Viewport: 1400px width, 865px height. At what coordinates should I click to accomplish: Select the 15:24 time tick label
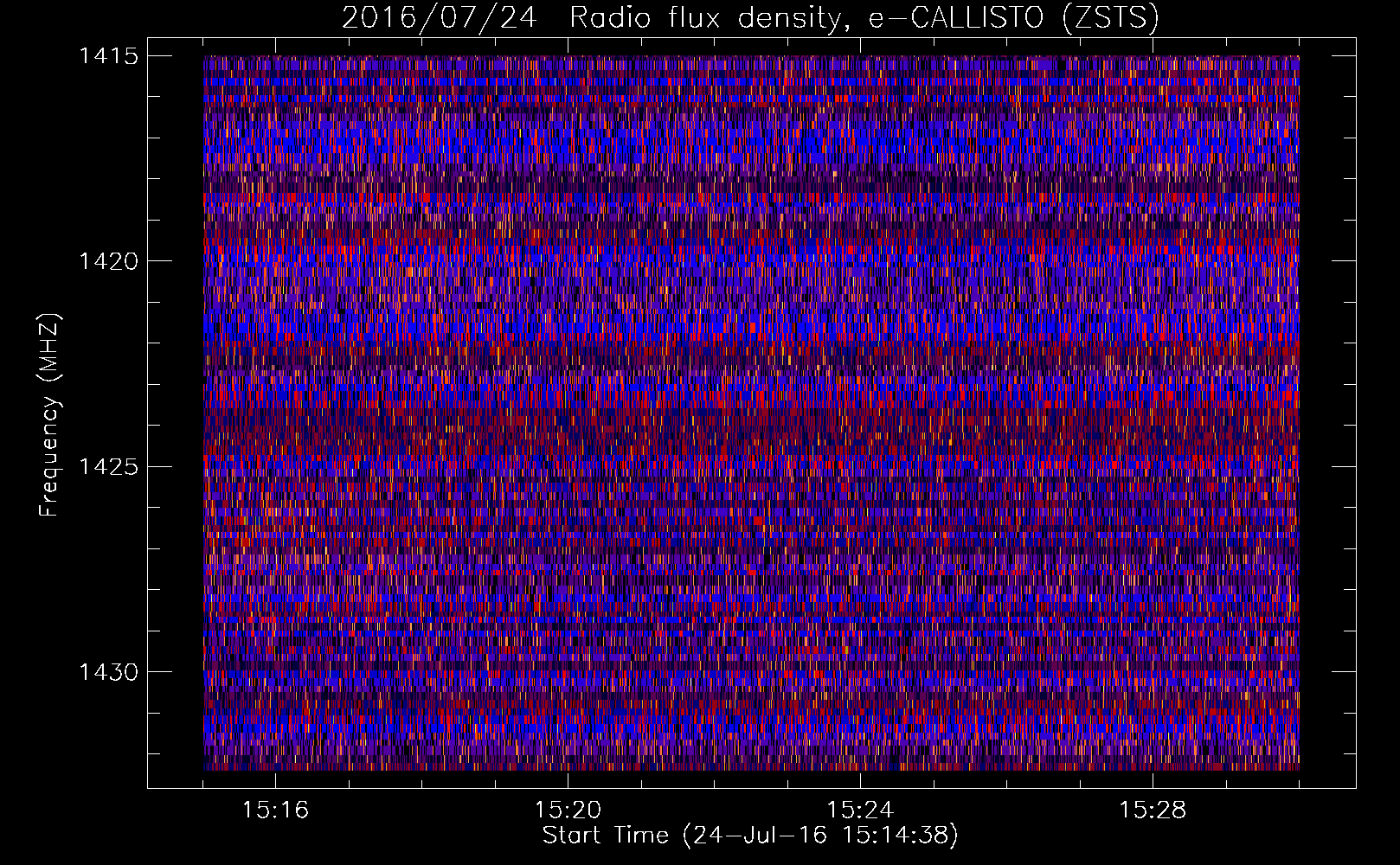860,811
